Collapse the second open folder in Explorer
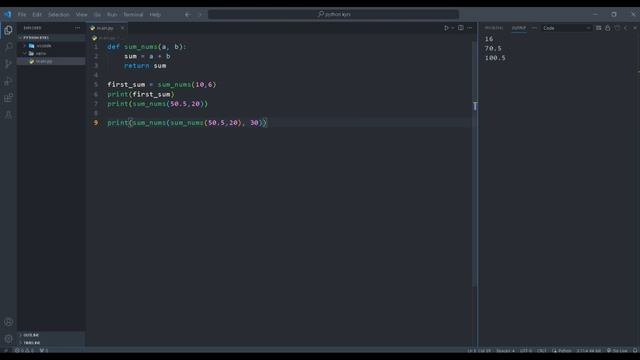The width and height of the screenshot is (640, 360). (51, 53)
